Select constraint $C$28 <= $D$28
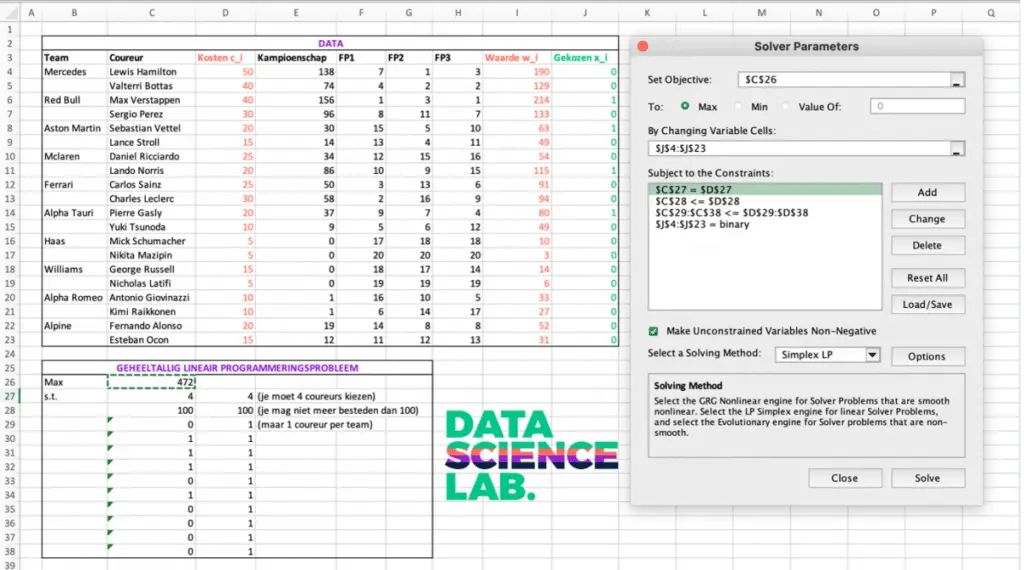The image size is (1024, 570). [x=765, y=201]
